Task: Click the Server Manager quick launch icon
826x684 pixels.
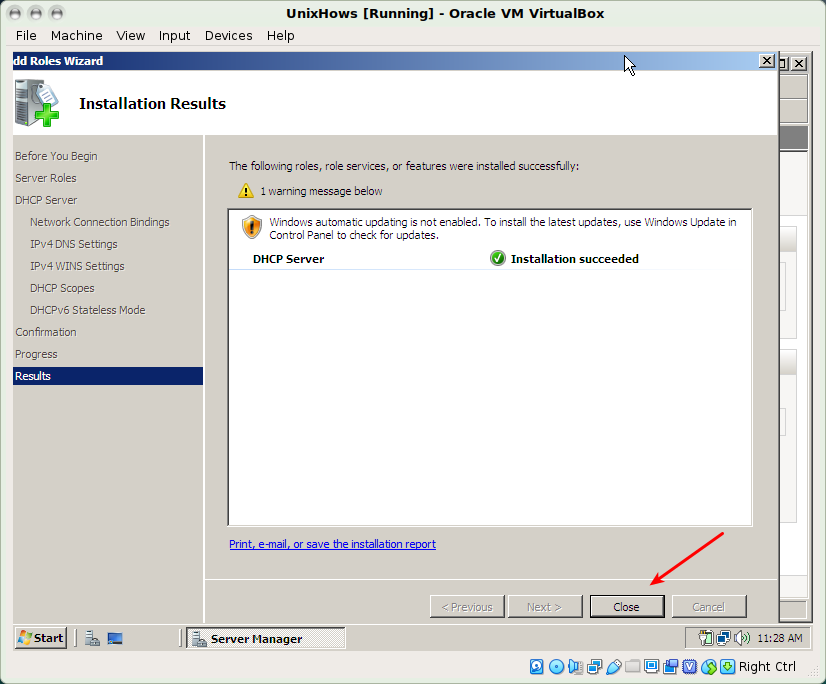Action: click(x=93, y=638)
